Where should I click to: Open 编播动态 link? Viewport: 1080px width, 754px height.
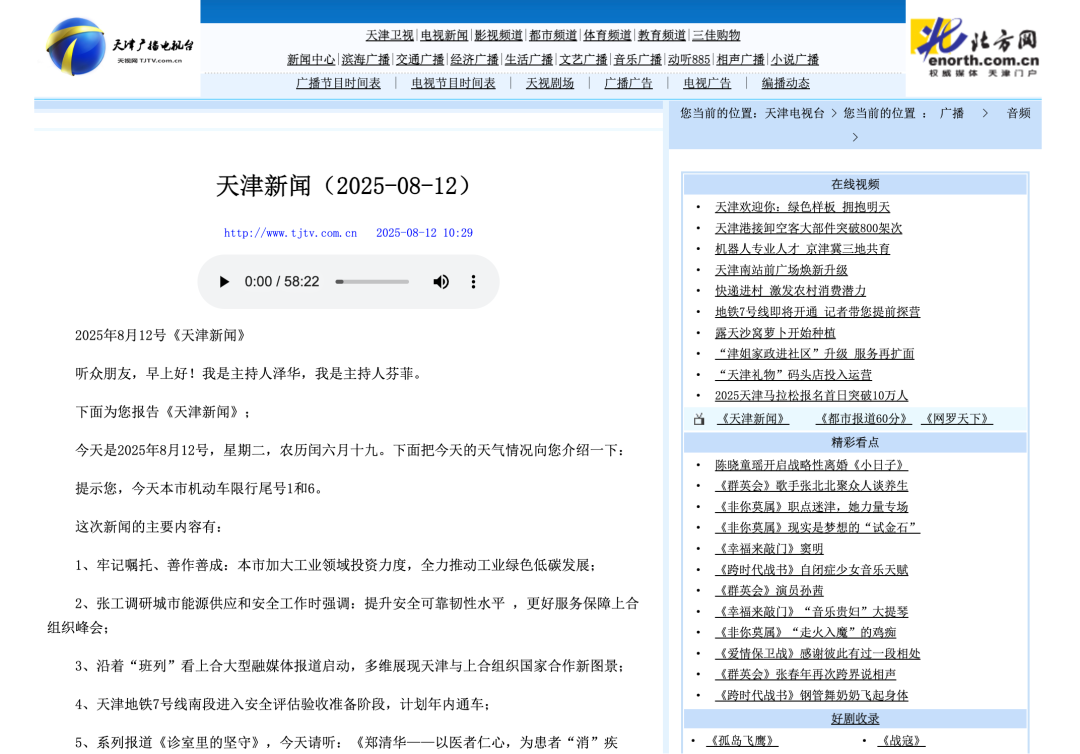tap(786, 83)
